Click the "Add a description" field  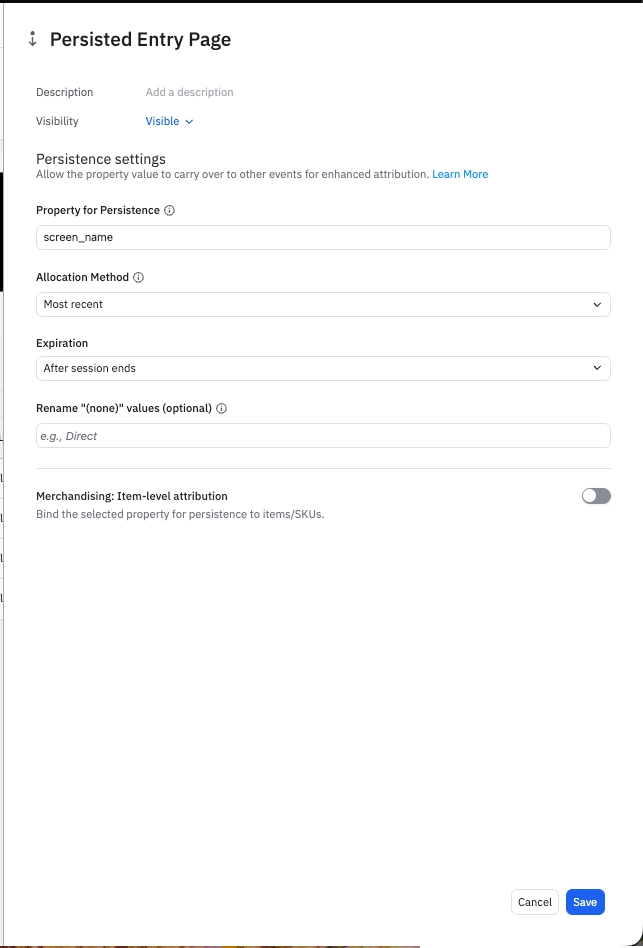pos(190,92)
